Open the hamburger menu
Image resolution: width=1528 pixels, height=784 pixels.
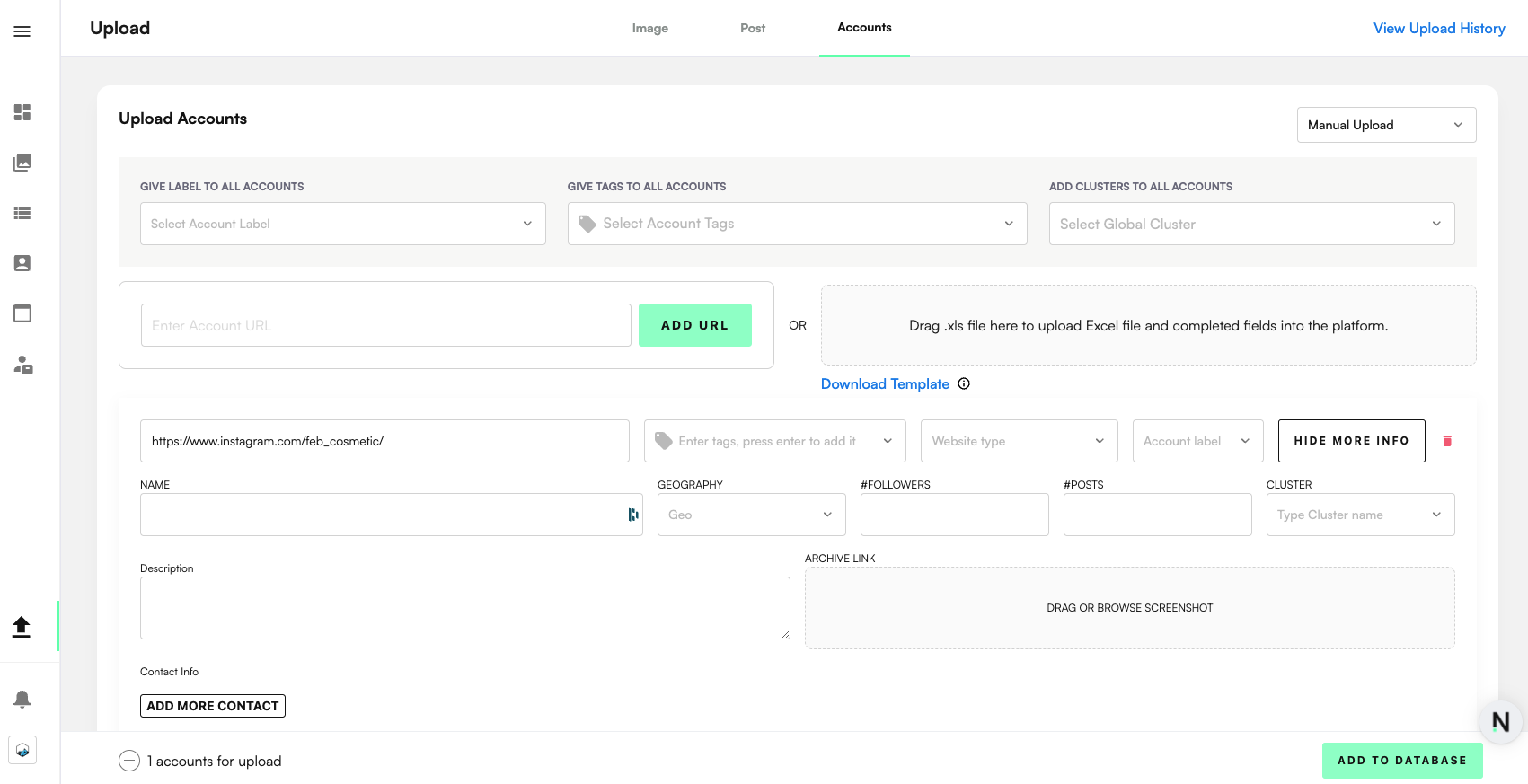pyautogui.click(x=22, y=31)
